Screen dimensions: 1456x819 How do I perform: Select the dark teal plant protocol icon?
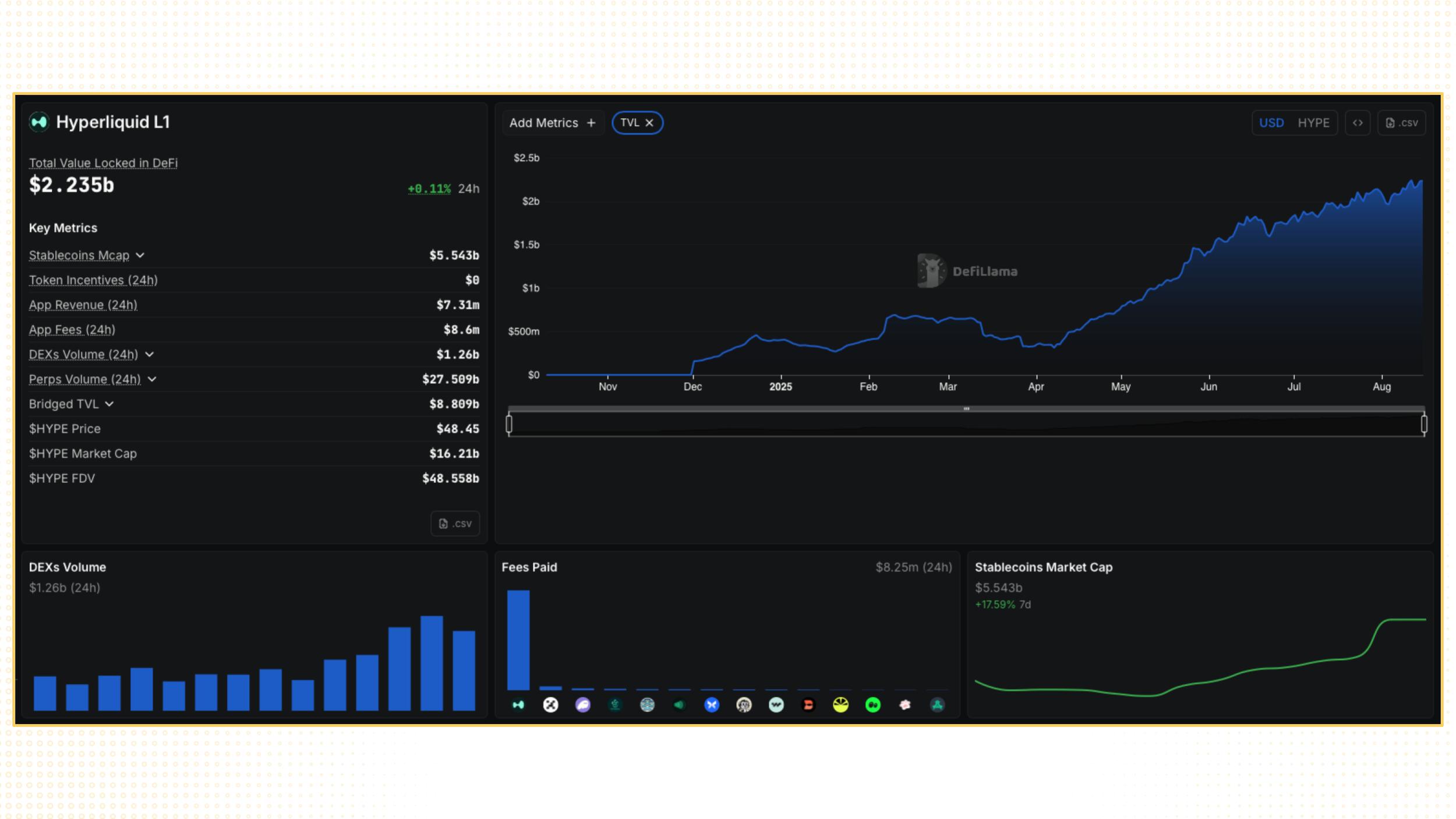[x=615, y=705]
